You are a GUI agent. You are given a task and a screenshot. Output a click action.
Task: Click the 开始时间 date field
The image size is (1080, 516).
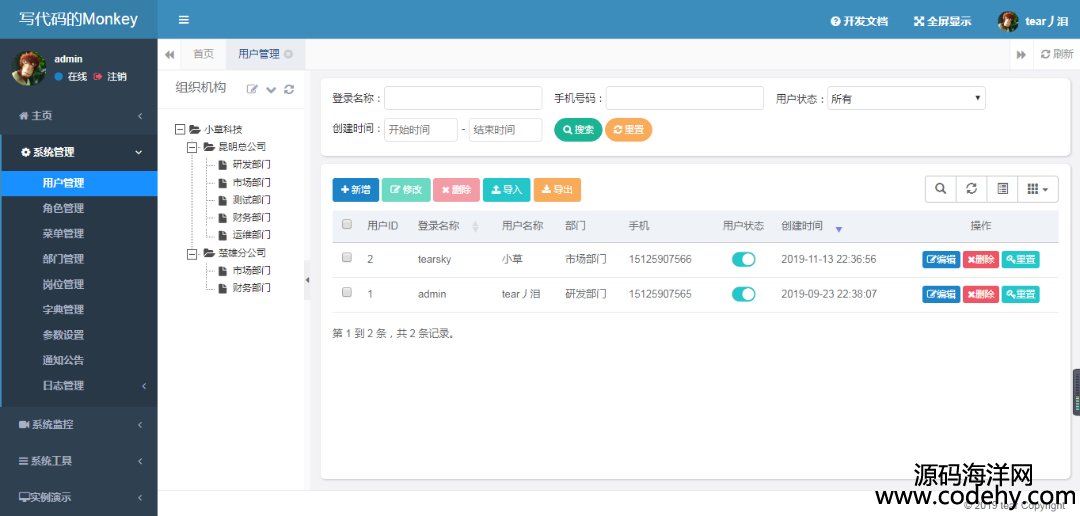pos(421,130)
